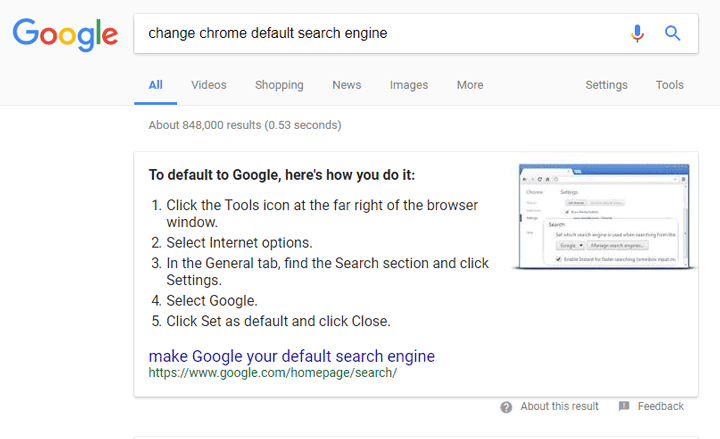Click the blue magnifier search icon
The image size is (720, 439).
pyautogui.click(x=673, y=33)
